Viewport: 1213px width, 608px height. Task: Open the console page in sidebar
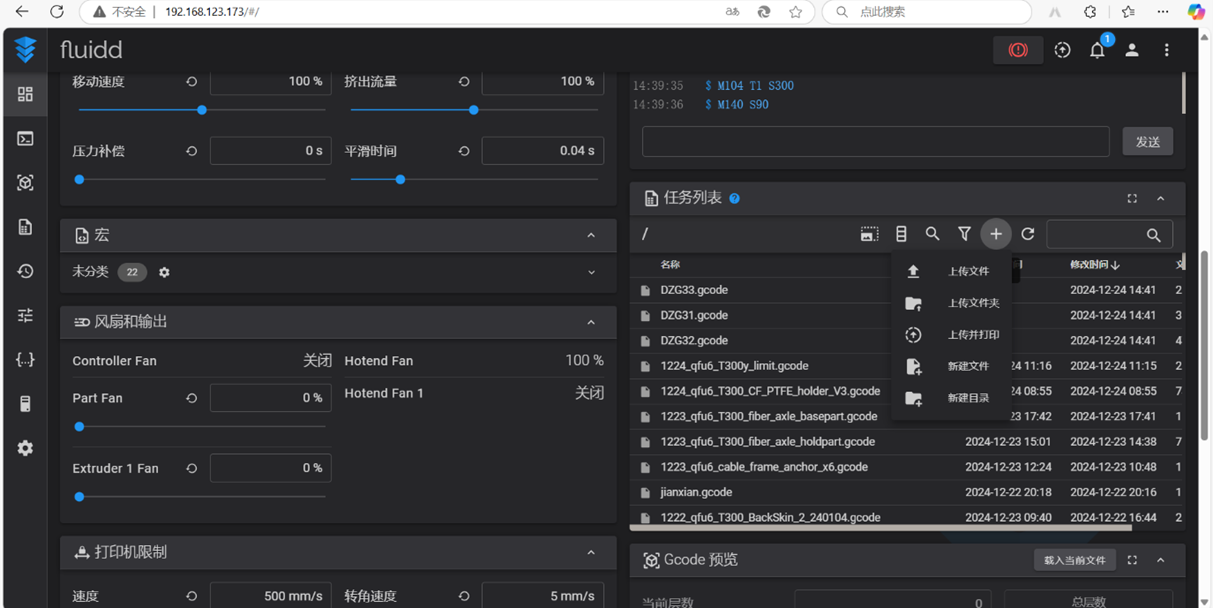coord(25,139)
